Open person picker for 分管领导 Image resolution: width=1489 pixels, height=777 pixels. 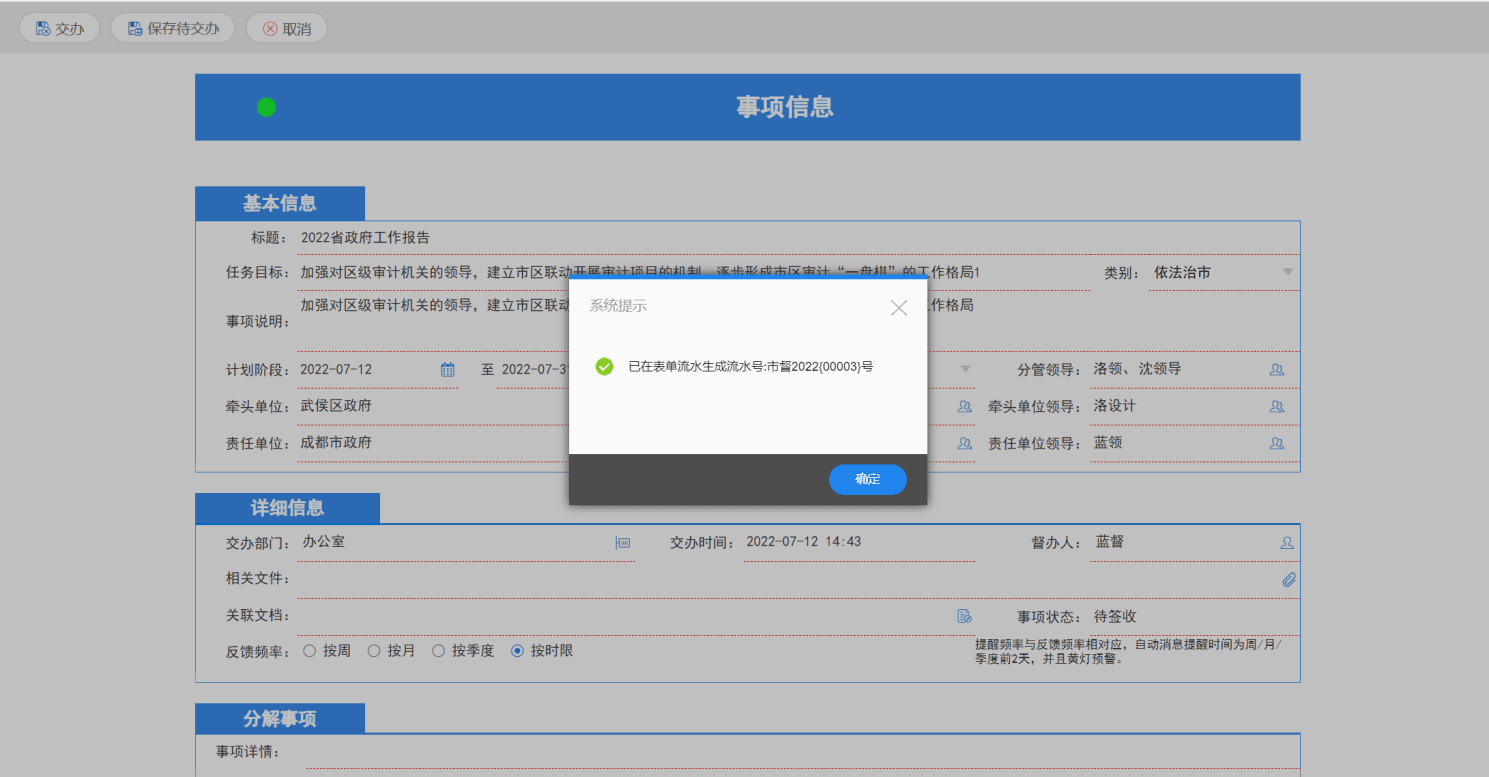tap(1277, 370)
